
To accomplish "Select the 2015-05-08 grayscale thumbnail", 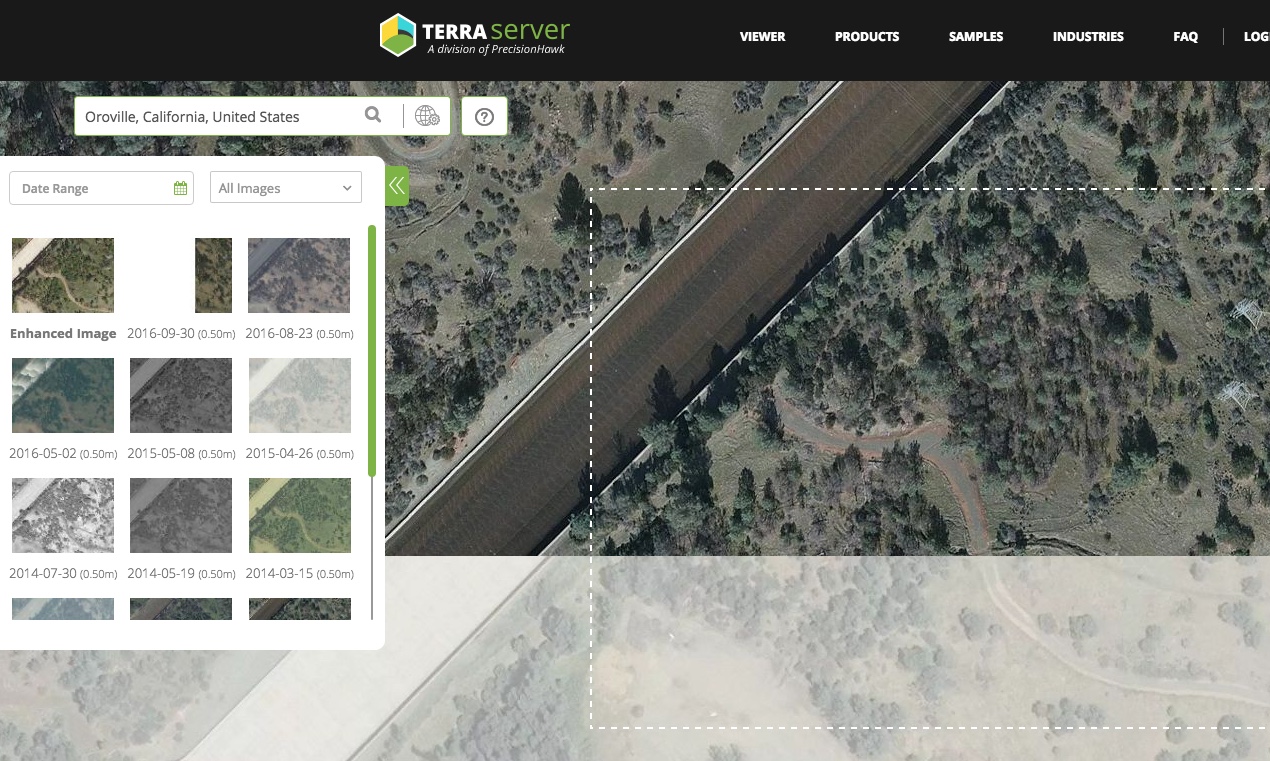I will coord(181,395).
